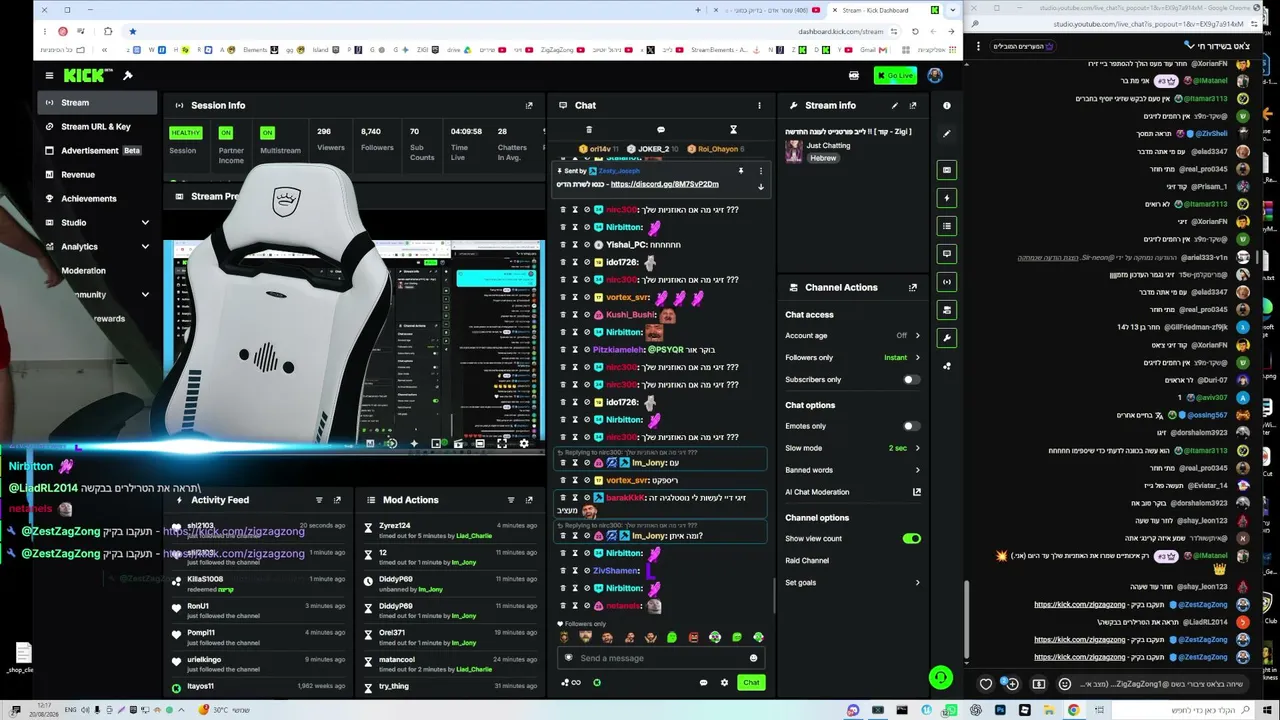
Task: Open the user avatar menu in Kick header
Action: pyautogui.click(x=935, y=75)
